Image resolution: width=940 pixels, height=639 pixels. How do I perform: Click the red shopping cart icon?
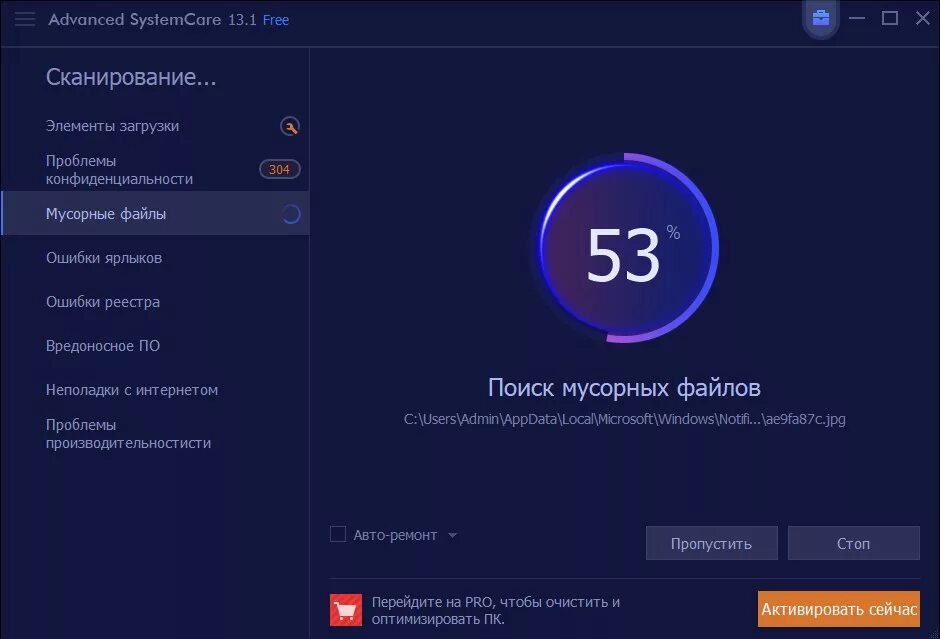pos(346,610)
